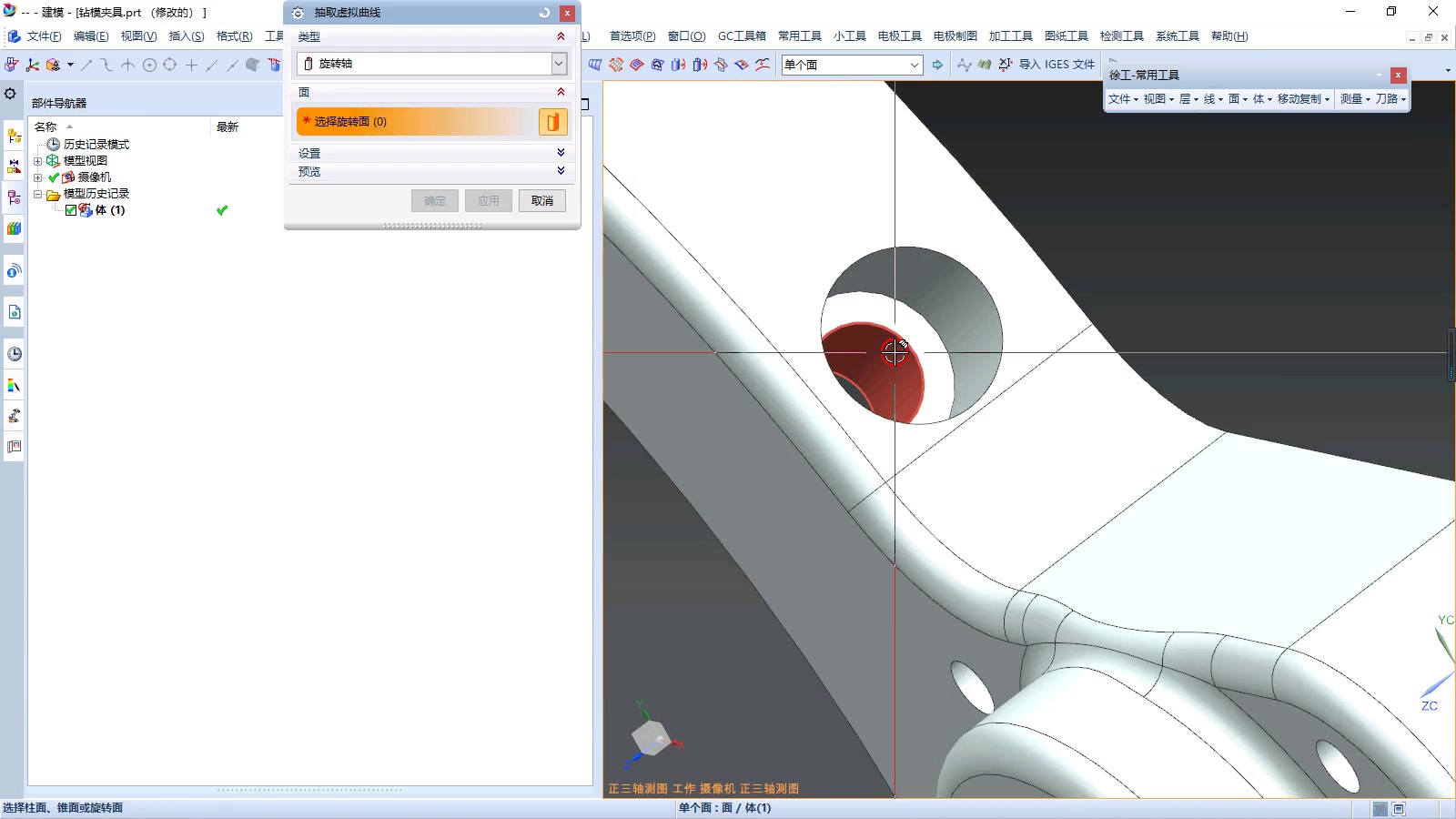Open the 窗口(O) menu
The width and height of the screenshot is (1456, 819).
click(686, 36)
